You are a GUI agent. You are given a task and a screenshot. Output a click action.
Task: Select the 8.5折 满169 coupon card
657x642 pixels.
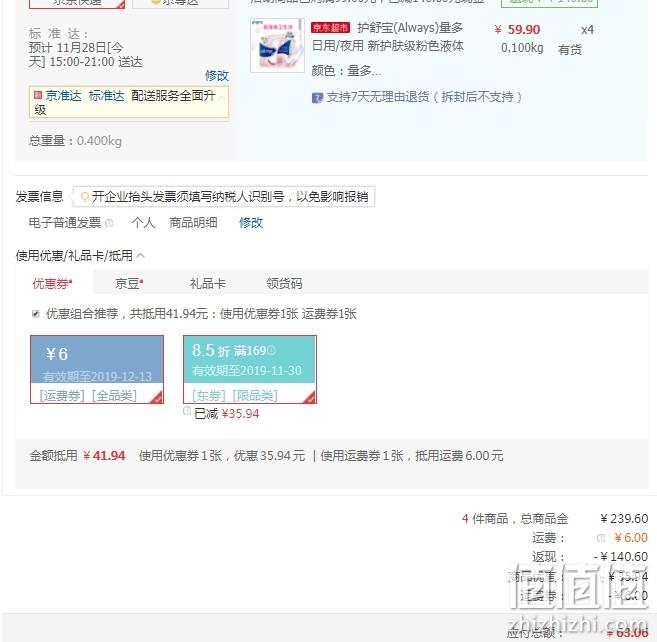coord(250,369)
